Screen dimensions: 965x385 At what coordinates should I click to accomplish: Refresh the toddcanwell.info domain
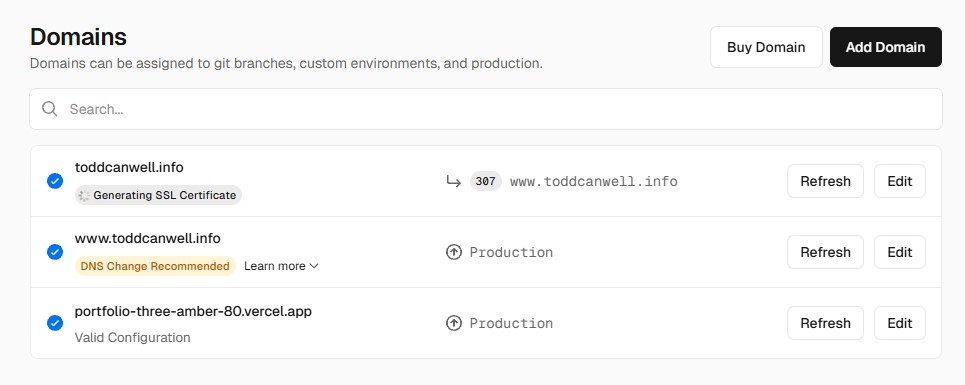[825, 181]
